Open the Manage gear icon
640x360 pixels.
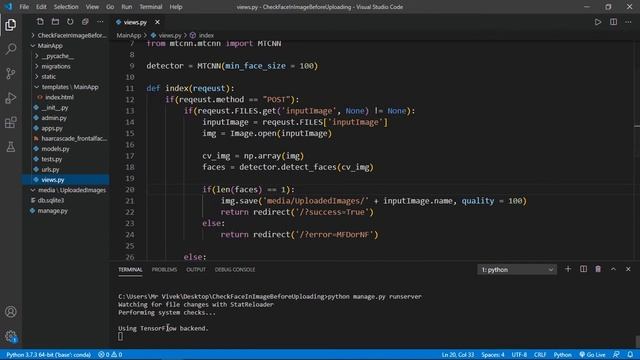[11, 336]
